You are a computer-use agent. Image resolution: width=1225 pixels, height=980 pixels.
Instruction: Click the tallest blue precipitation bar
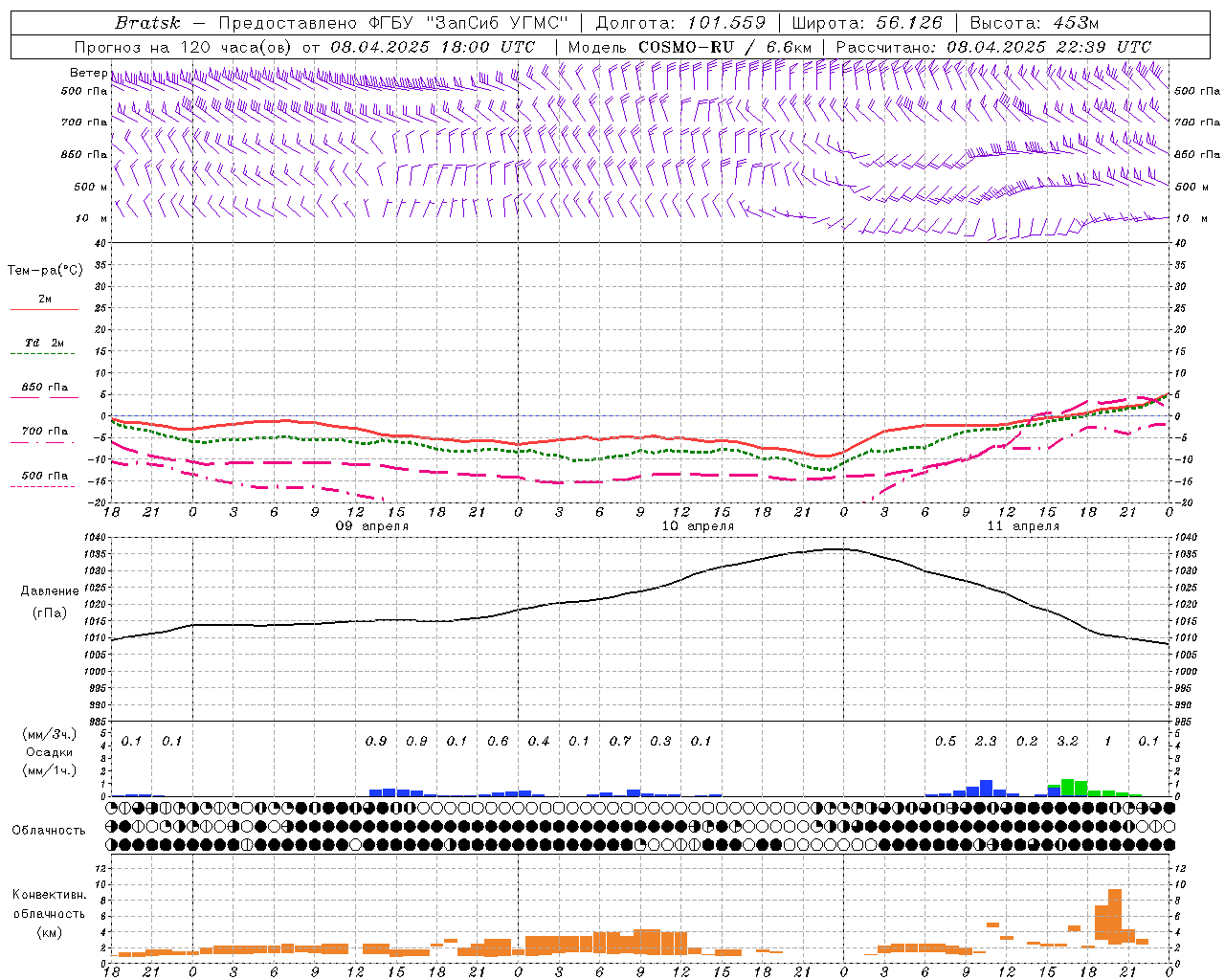pos(986,789)
